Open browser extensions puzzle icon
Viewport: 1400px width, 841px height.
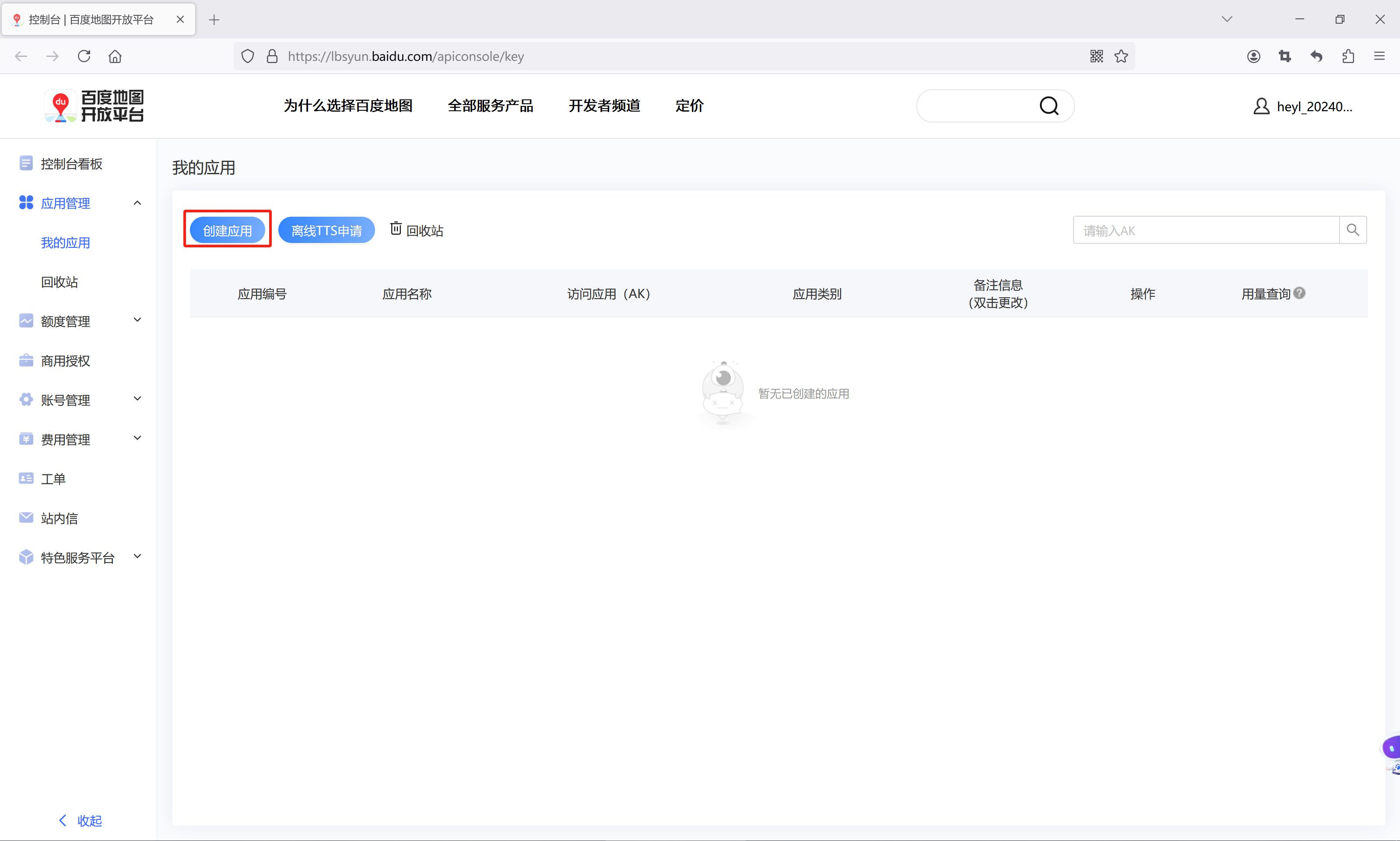1348,56
